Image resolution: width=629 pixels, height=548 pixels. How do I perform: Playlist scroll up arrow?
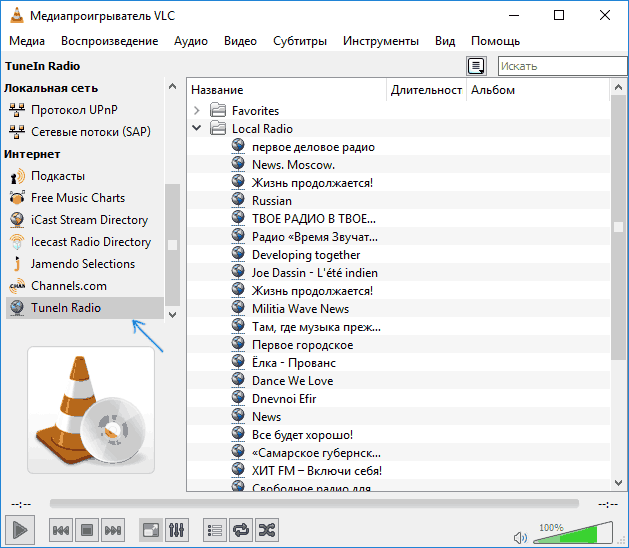point(618,87)
